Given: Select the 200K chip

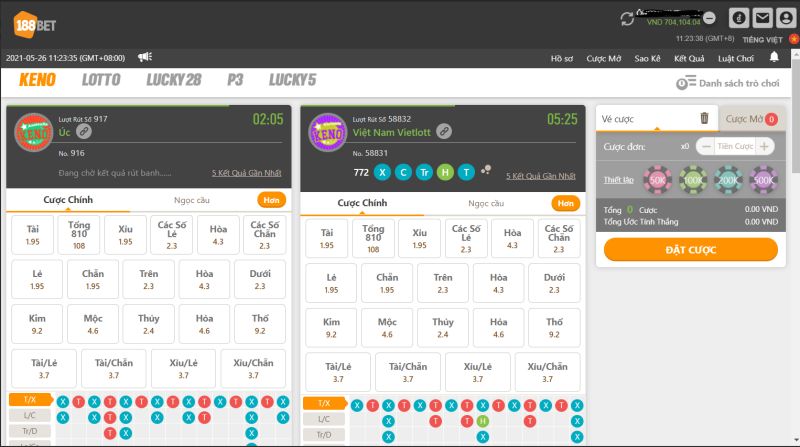Looking at the screenshot, I should 728,180.
